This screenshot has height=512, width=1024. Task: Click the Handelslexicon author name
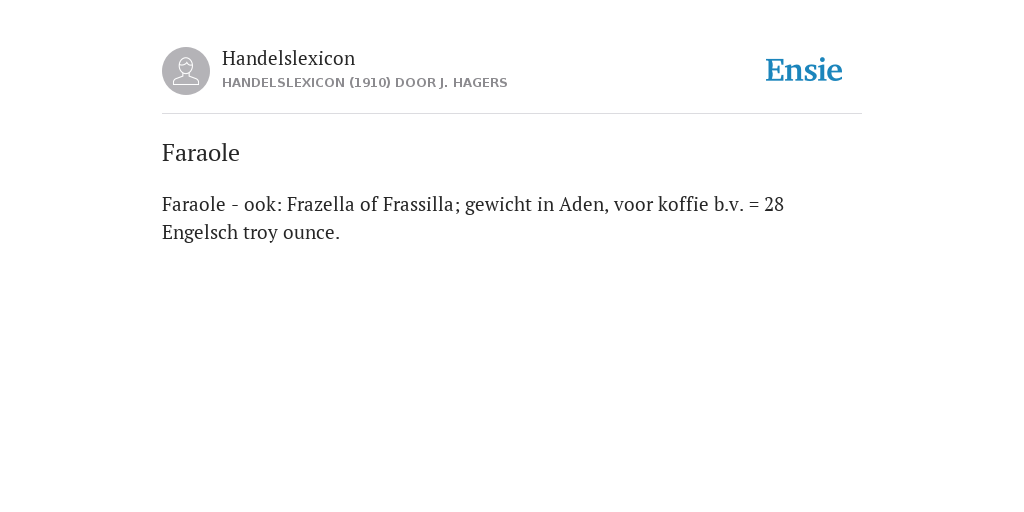click(289, 58)
